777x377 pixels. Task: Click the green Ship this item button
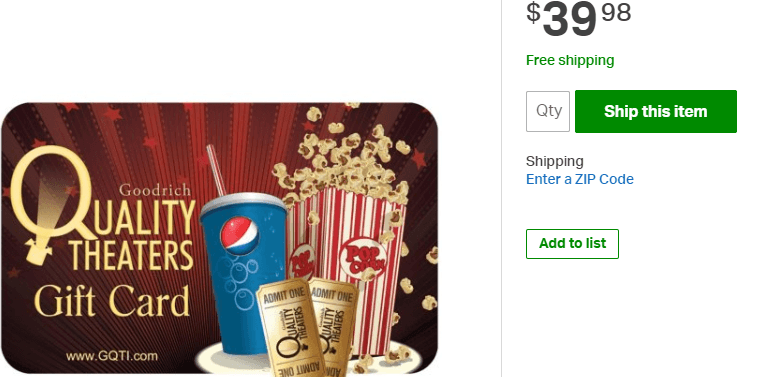pyautogui.click(x=656, y=111)
